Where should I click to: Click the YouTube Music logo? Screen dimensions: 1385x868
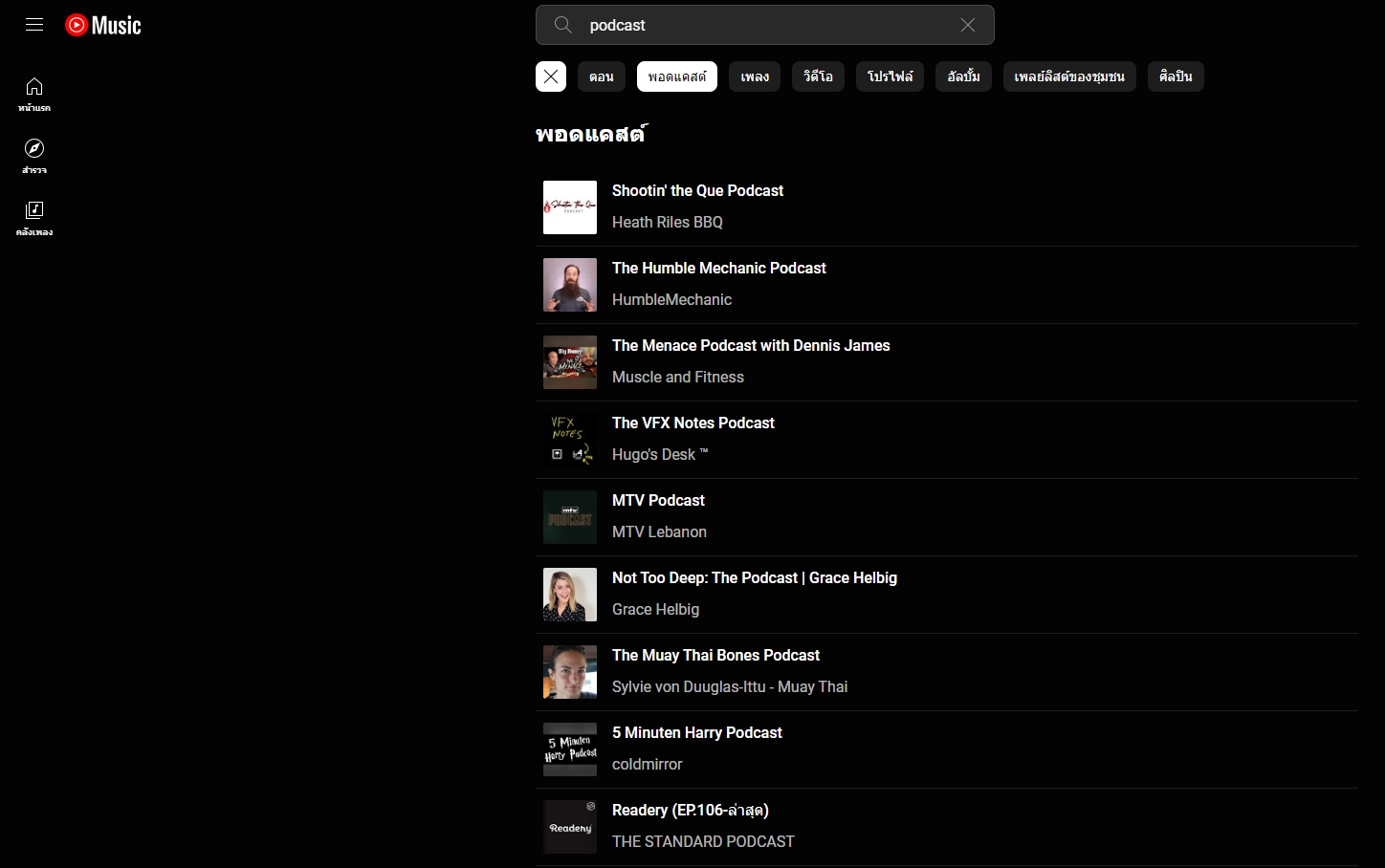pyautogui.click(x=103, y=25)
